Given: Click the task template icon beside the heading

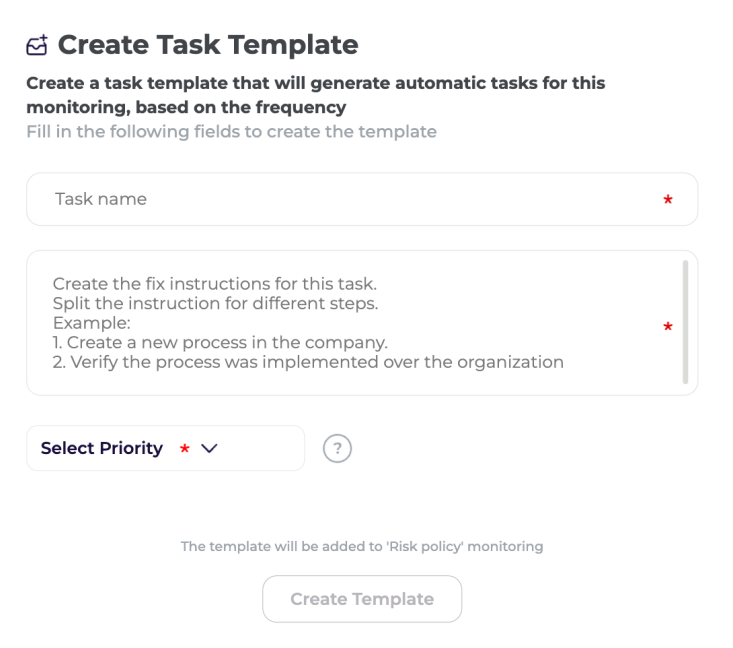Looking at the screenshot, I should point(37,45).
